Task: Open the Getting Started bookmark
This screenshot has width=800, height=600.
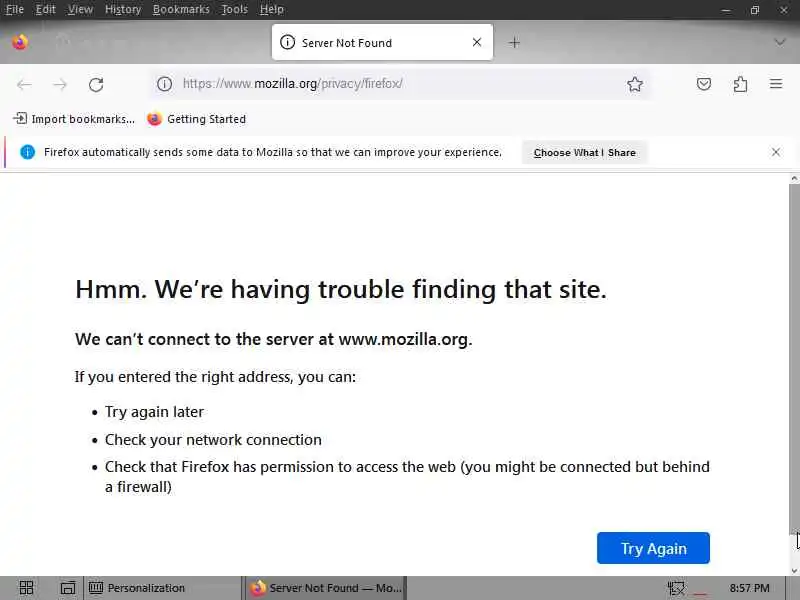Action: point(196,119)
